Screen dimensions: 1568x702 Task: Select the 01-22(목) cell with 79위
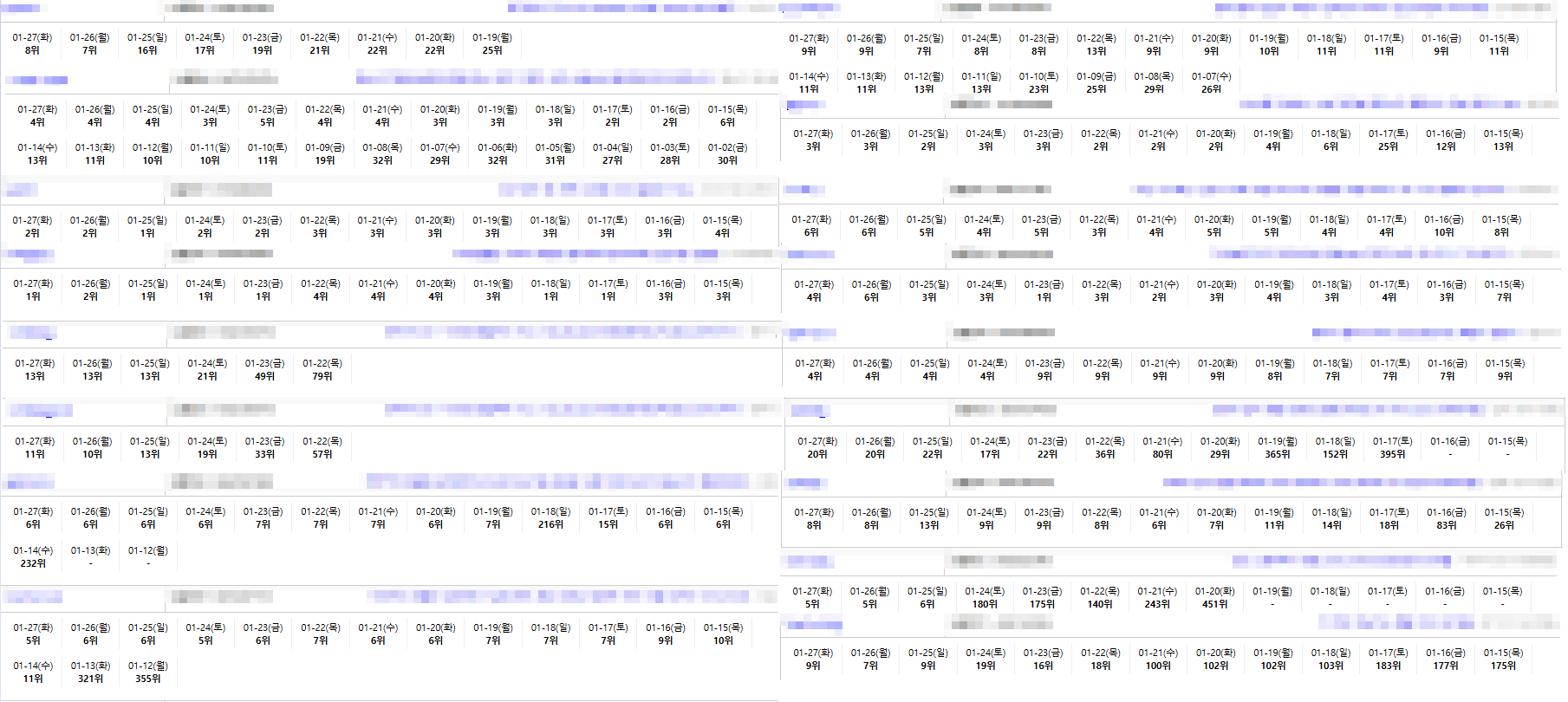click(322, 369)
